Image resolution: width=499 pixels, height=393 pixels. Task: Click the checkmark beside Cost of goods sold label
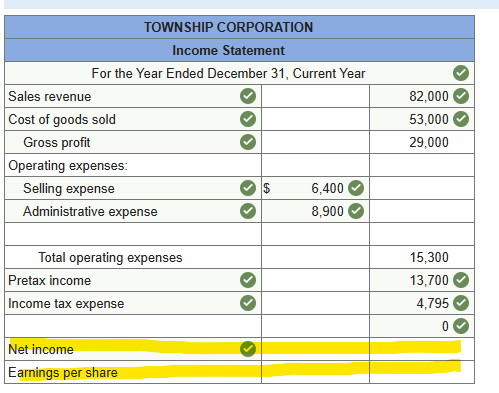pos(248,119)
